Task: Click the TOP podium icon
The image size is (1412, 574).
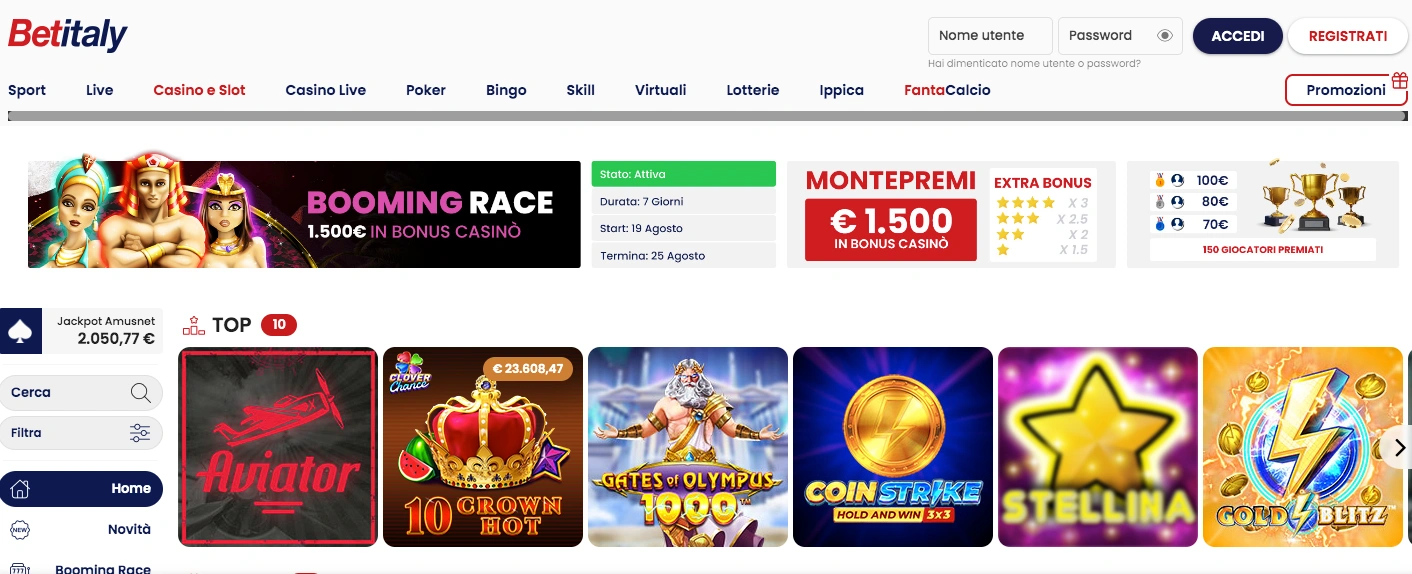Action: (193, 325)
